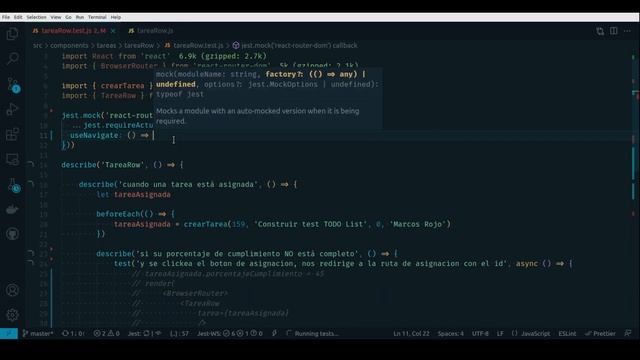Image resolution: width=640 pixels, height=360 pixels.
Task: Click the Jest test-status gutter icon beside describe('TareaRow')
Action: (x=31, y=164)
